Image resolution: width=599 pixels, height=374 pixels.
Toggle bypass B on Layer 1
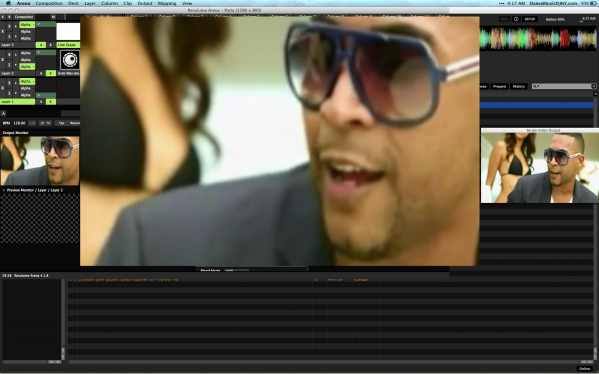coord(9,83)
